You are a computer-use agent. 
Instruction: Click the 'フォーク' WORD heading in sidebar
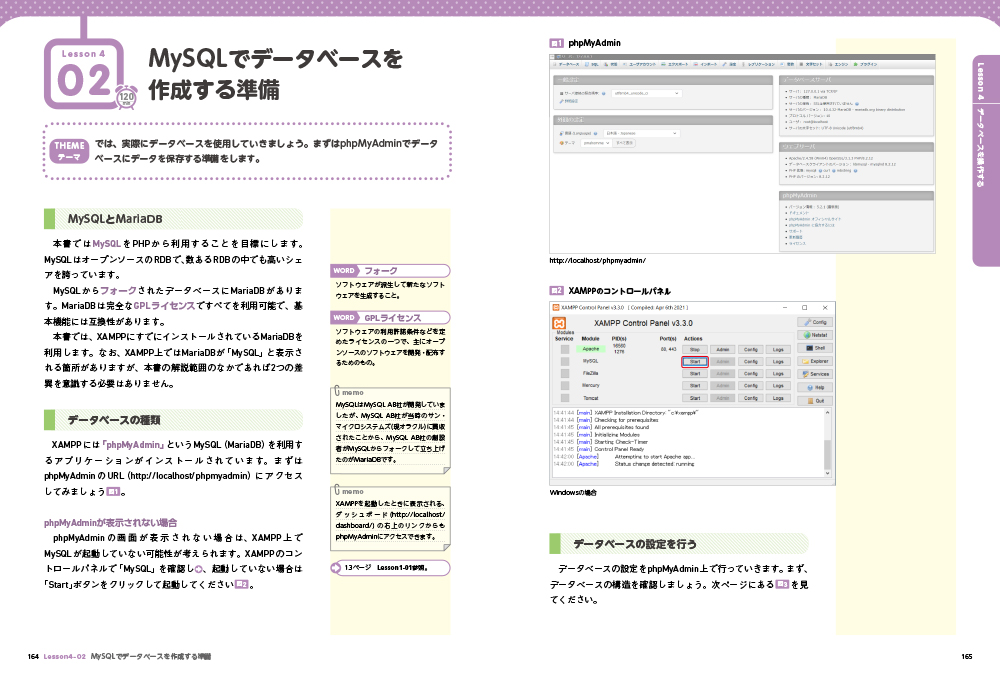point(390,271)
